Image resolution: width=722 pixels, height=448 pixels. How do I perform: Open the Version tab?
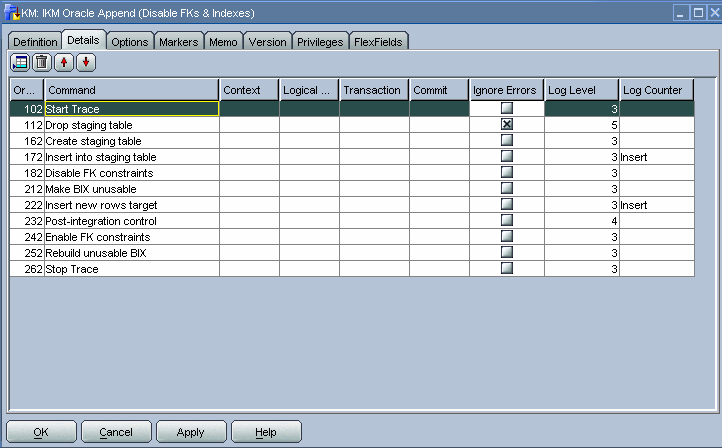tap(268, 41)
